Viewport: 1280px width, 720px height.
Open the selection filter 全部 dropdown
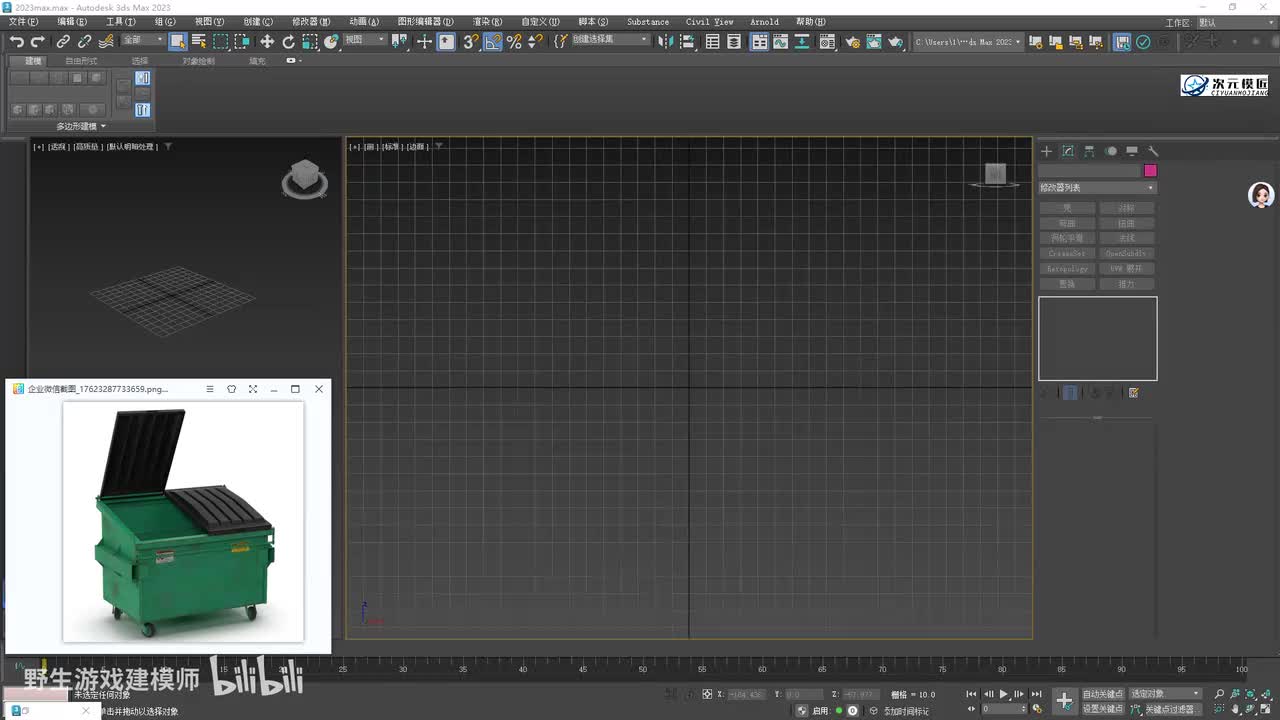pyautogui.click(x=143, y=40)
